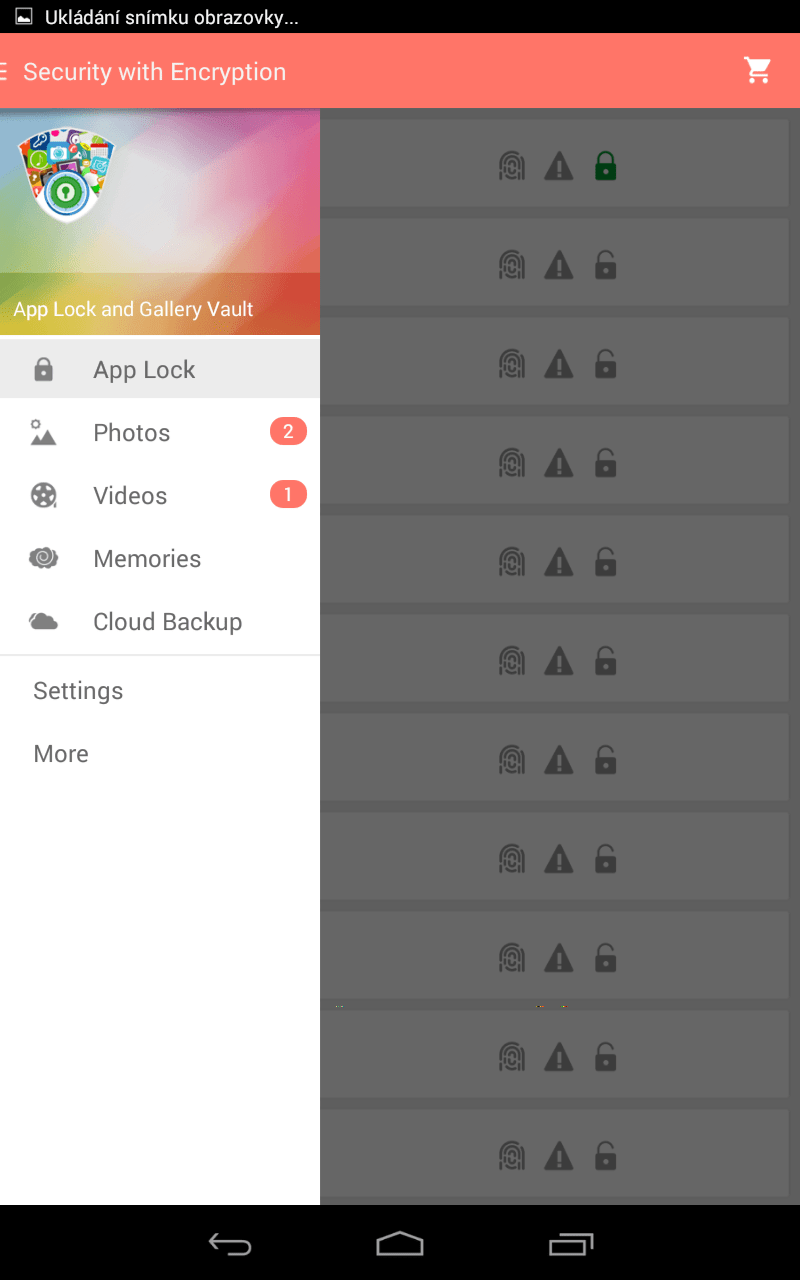Tap the Photos badge showing 2
This screenshot has height=1280, width=800.
tap(288, 431)
